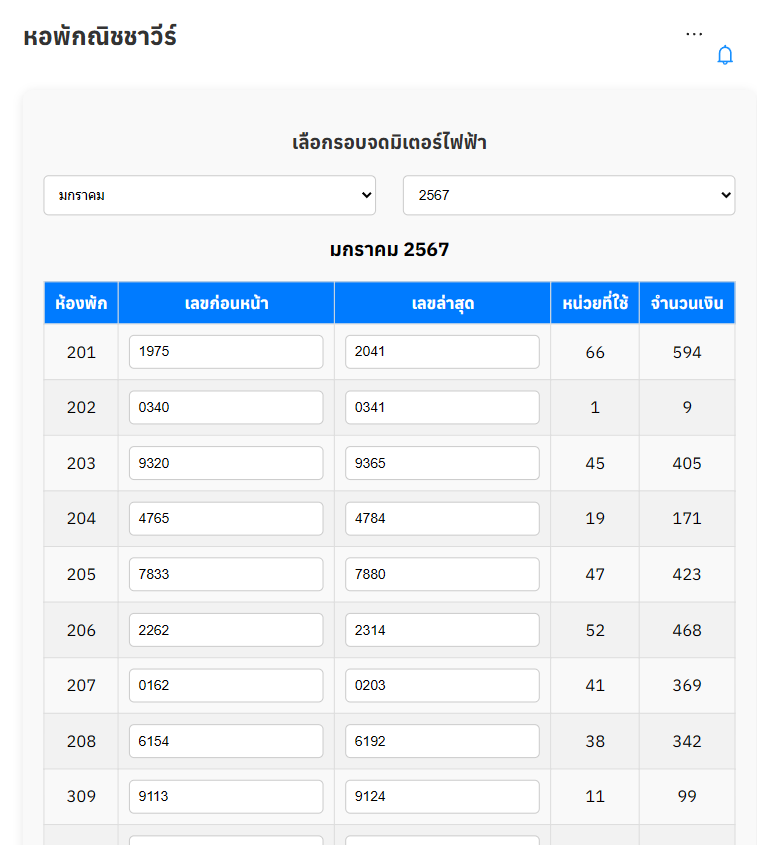The height and width of the screenshot is (845, 757).
Task: Open the year dropdown showing 2567
Action: (x=568, y=195)
